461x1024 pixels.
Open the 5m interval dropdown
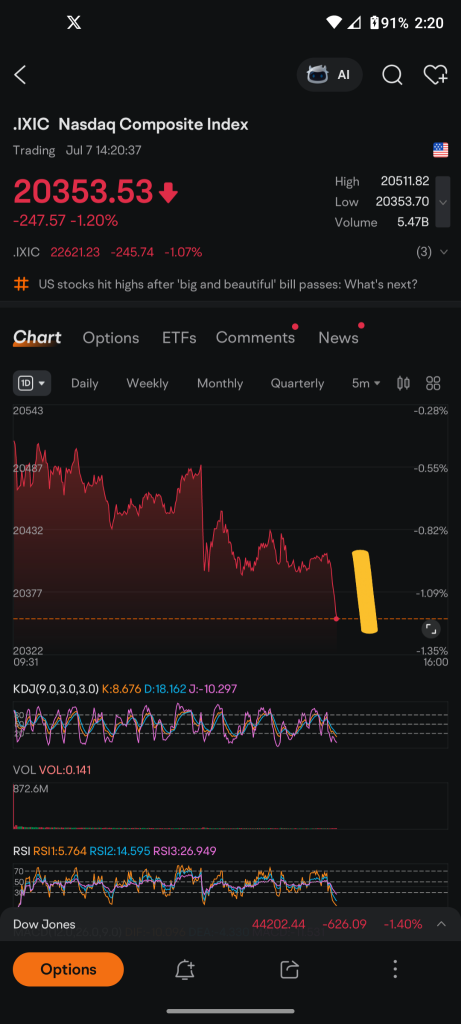pos(366,383)
